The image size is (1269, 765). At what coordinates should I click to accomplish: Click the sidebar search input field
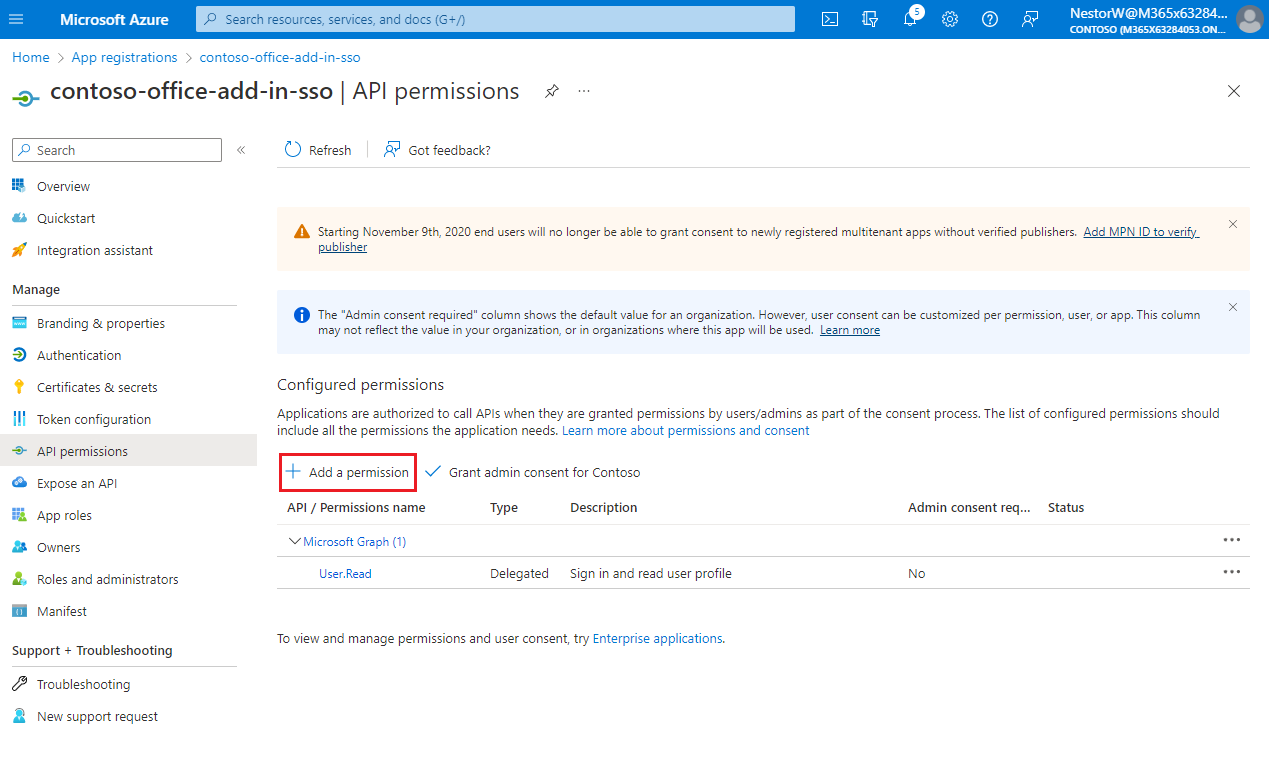coord(116,149)
